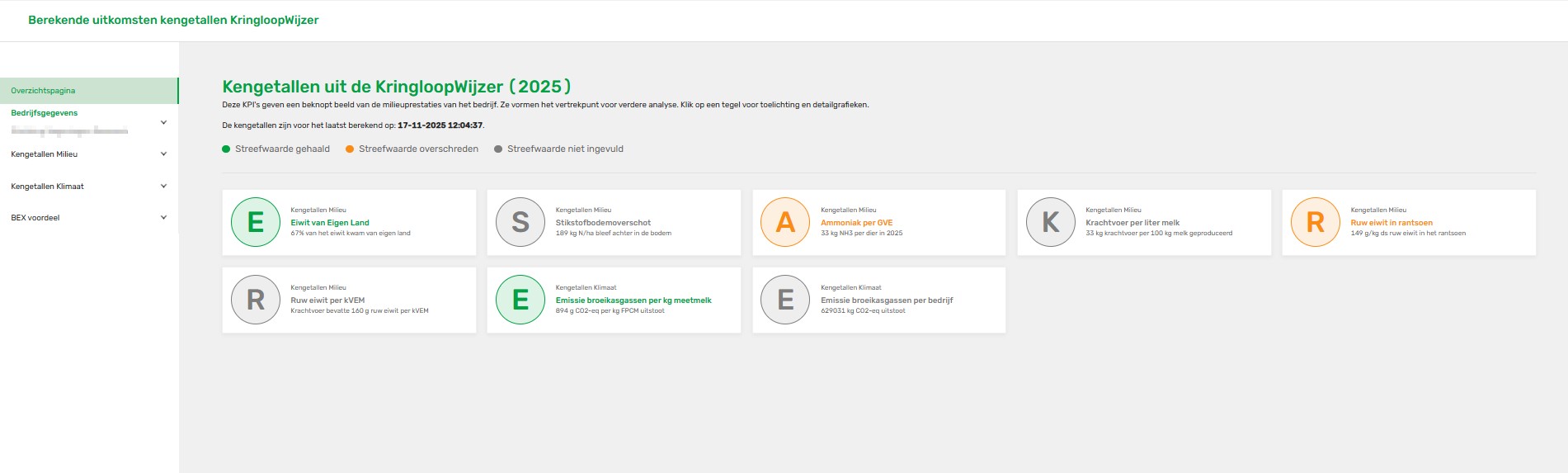Expand the Kengetallen Milieu chevron
This screenshot has height=473, width=1568.
163,154
